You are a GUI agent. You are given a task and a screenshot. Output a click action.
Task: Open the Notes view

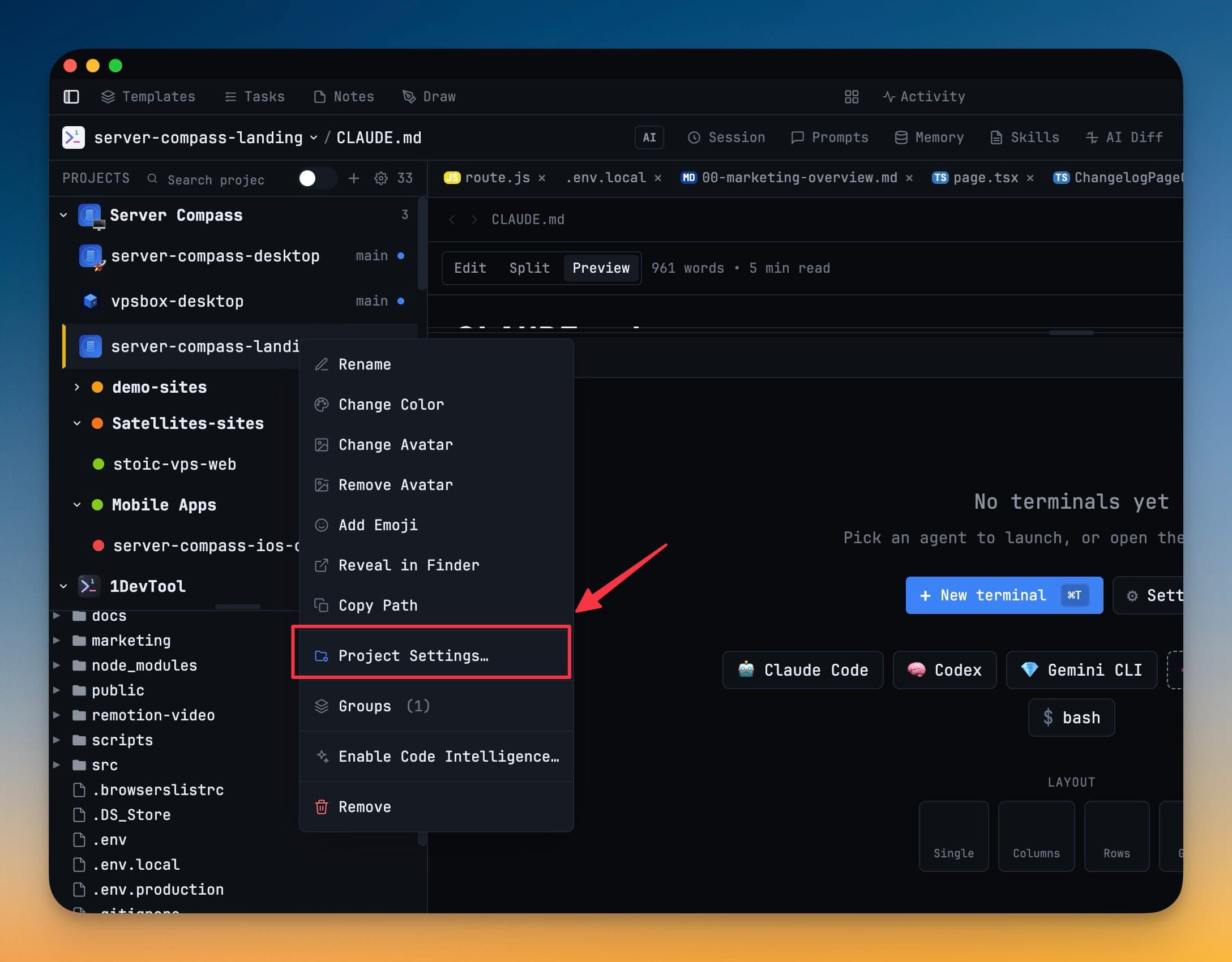344,97
